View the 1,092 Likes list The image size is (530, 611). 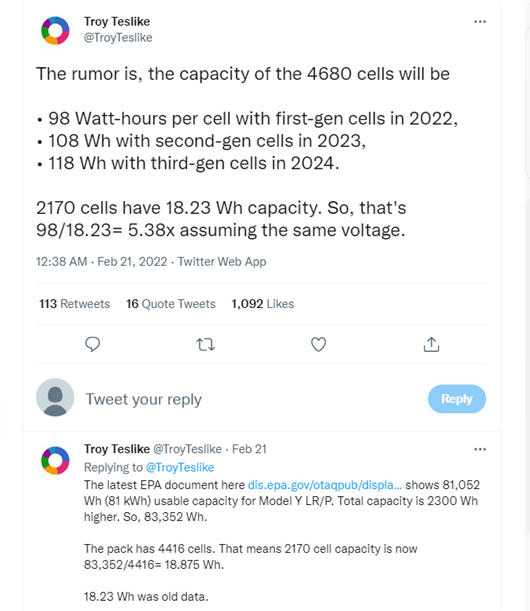[x=263, y=304]
